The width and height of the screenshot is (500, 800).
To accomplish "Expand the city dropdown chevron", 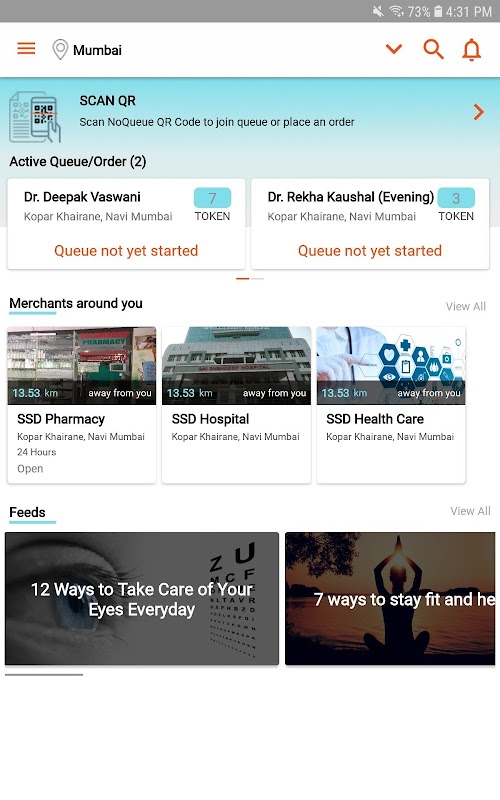I will click(394, 49).
